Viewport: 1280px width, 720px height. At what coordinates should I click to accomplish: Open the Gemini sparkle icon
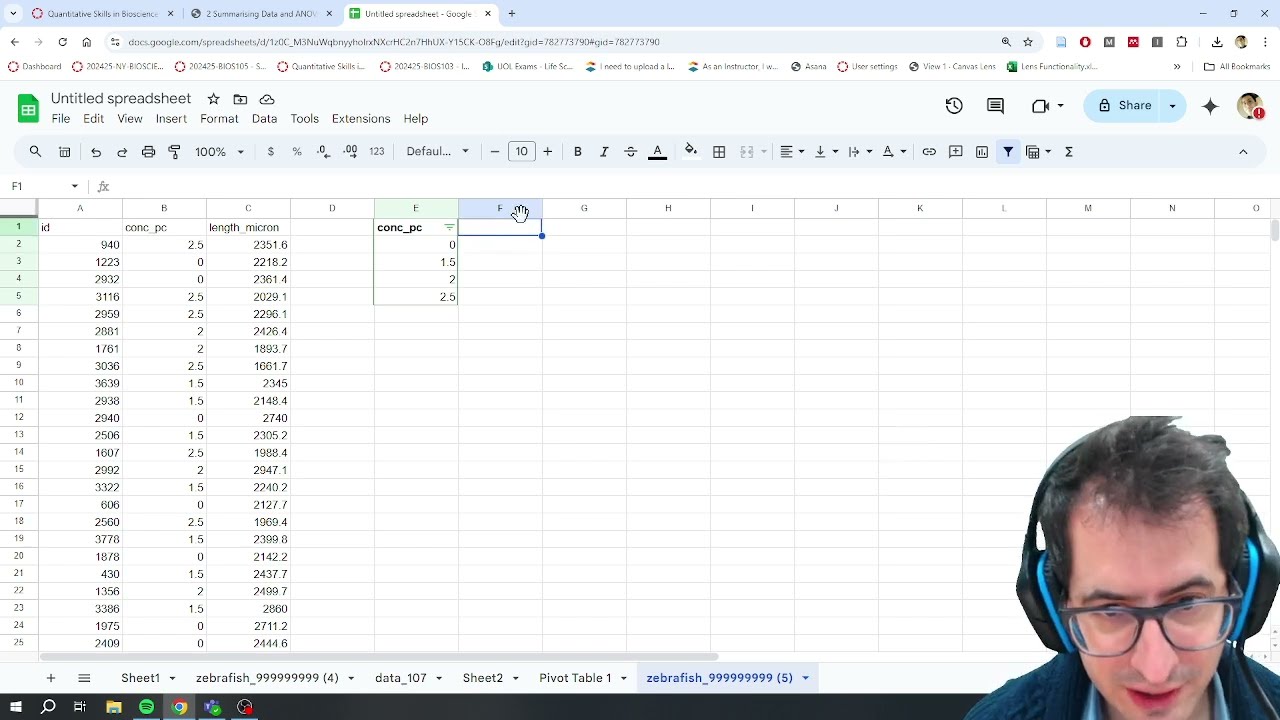coord(1210,106)
